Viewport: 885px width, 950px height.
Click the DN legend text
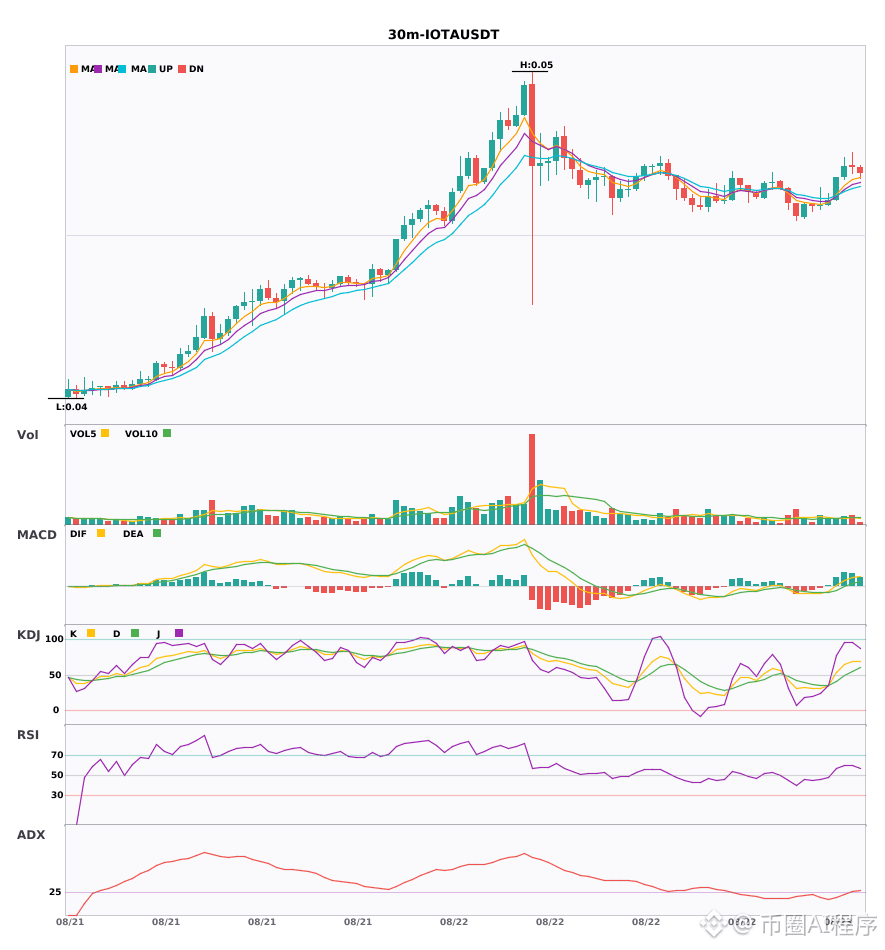(x=196, y=69)
